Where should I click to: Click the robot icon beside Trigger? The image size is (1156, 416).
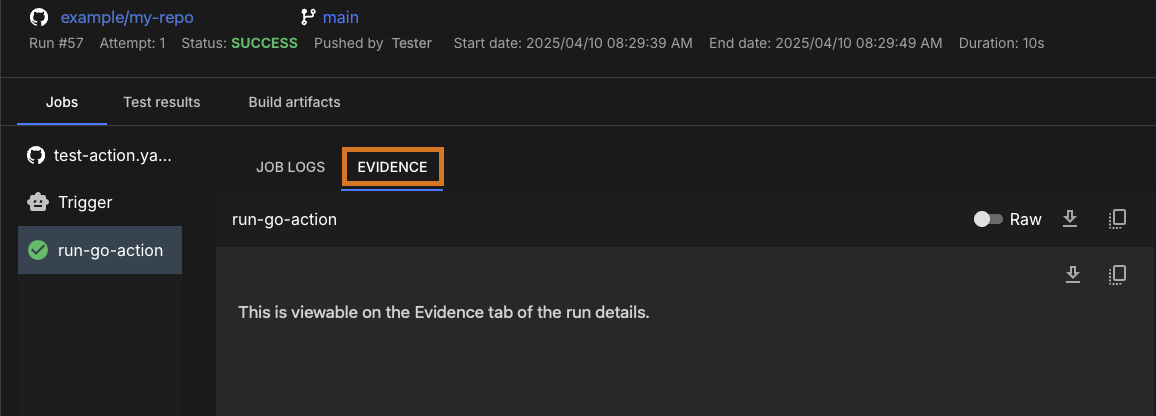tap(38, 202)
